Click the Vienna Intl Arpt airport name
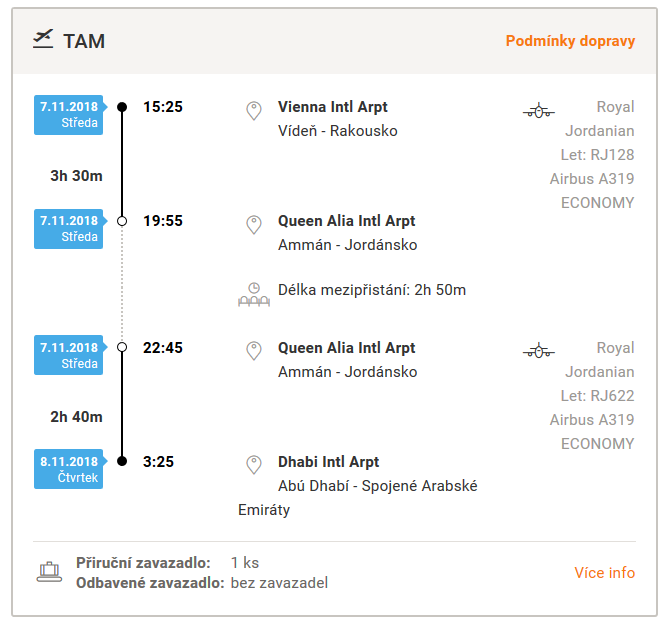 [x=332, y=107]
